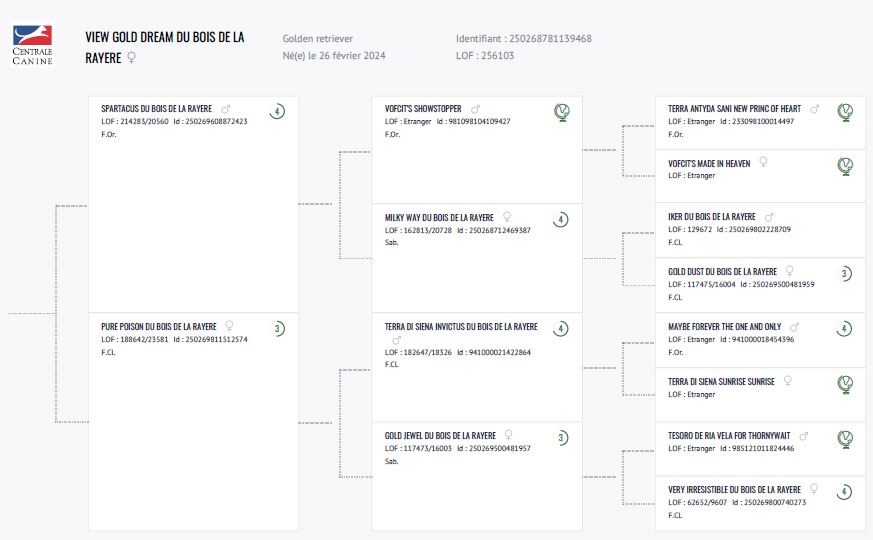Click trophy badge on Vofcit's Showstopper card

562,112
